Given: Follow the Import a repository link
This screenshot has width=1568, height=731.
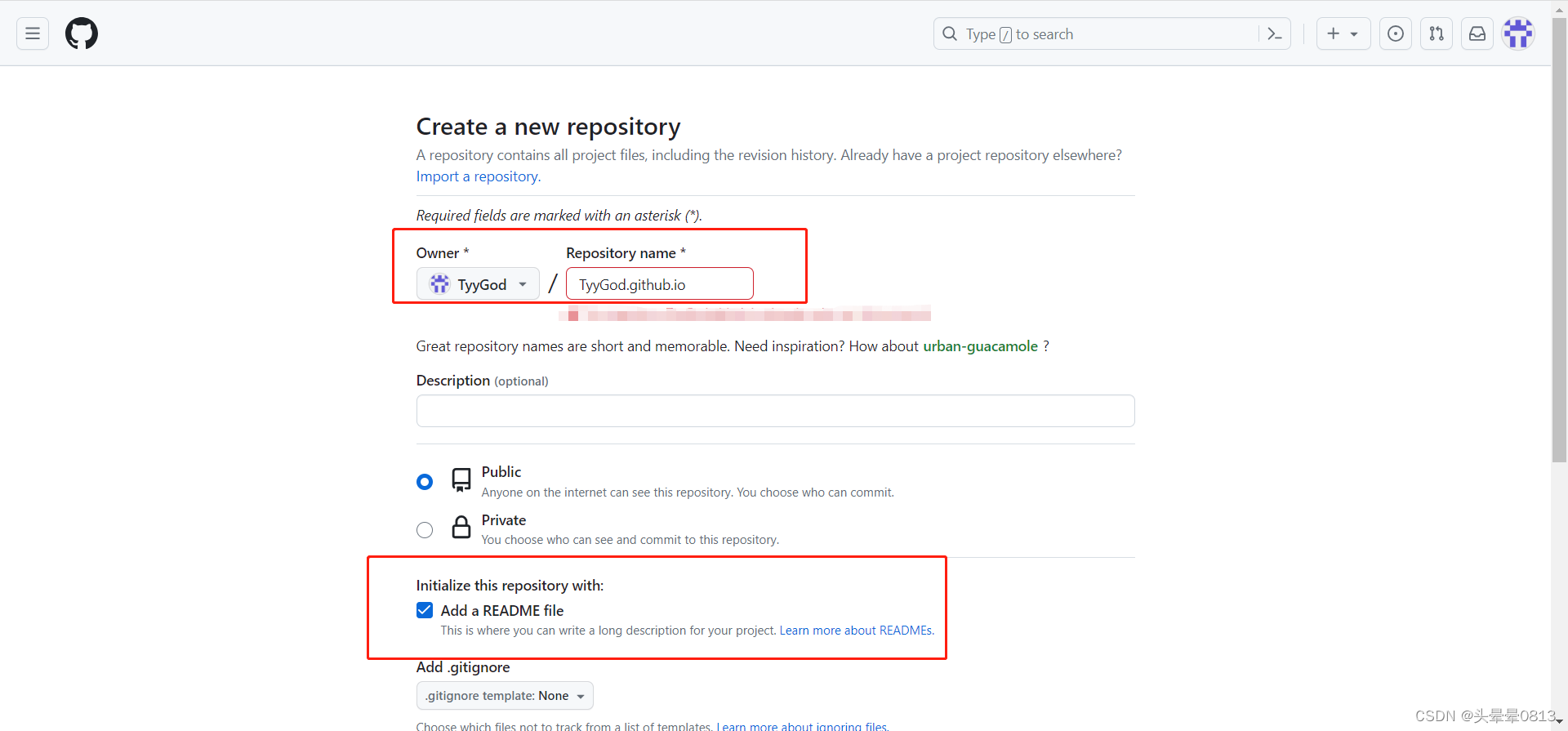Looking at the screenshot, I should 479,176.
